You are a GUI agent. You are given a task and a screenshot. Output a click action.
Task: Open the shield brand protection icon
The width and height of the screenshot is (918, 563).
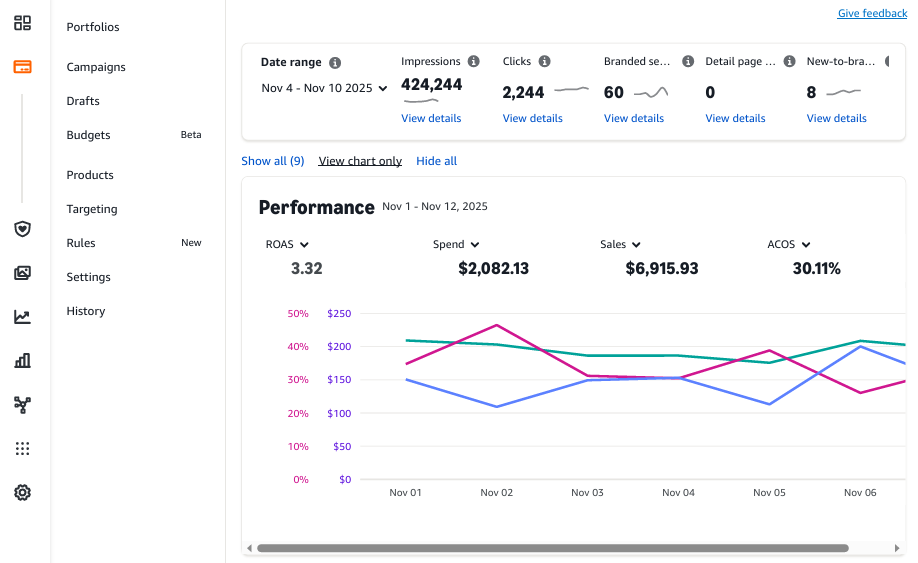click(x=22, y=229)
